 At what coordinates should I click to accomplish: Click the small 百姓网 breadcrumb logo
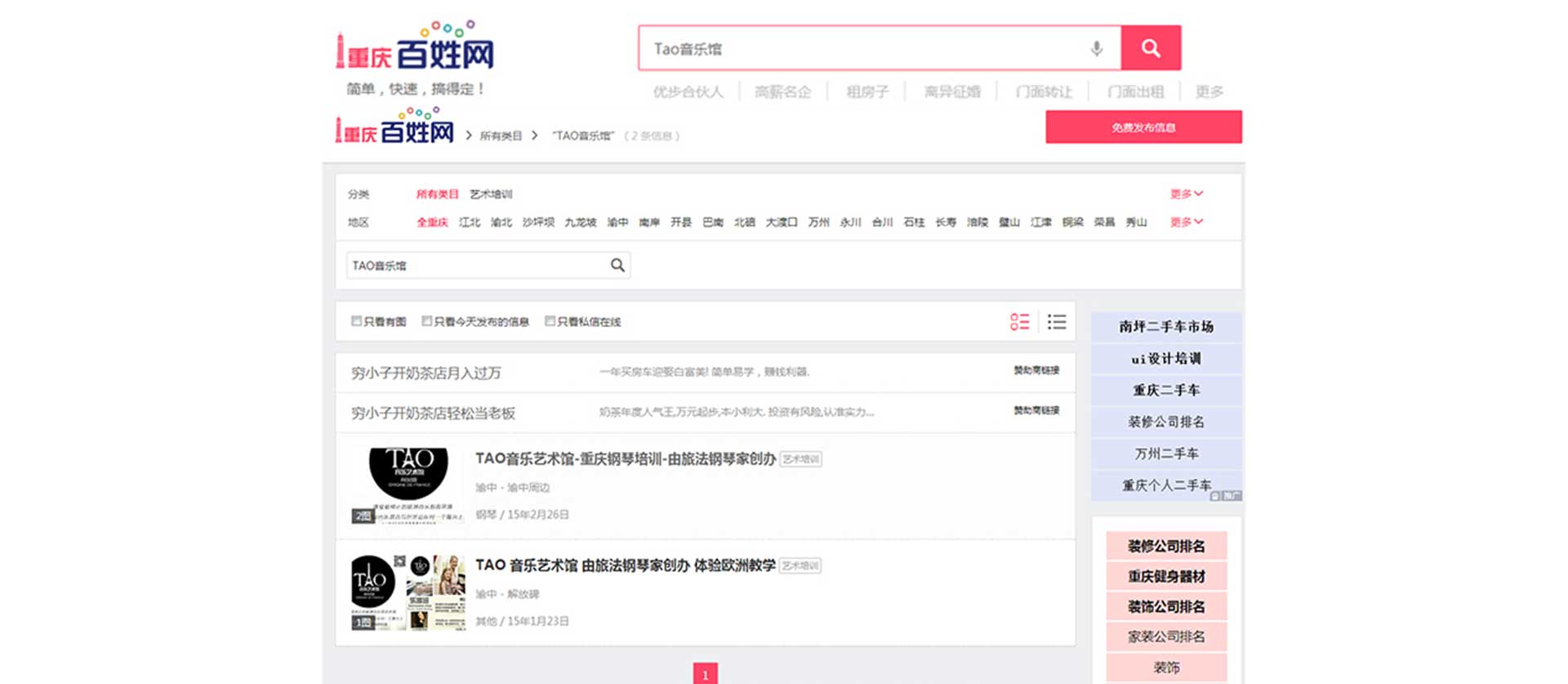click(x=395, y=128)
